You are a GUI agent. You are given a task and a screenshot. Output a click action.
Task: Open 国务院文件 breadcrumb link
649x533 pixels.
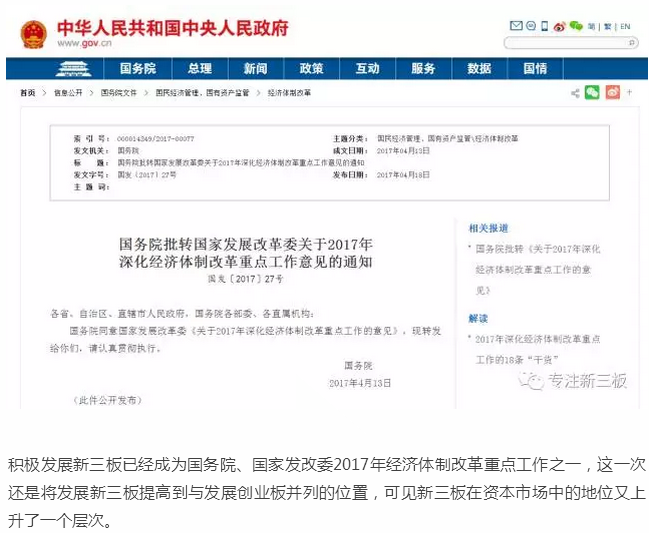[x=119, y=93]
